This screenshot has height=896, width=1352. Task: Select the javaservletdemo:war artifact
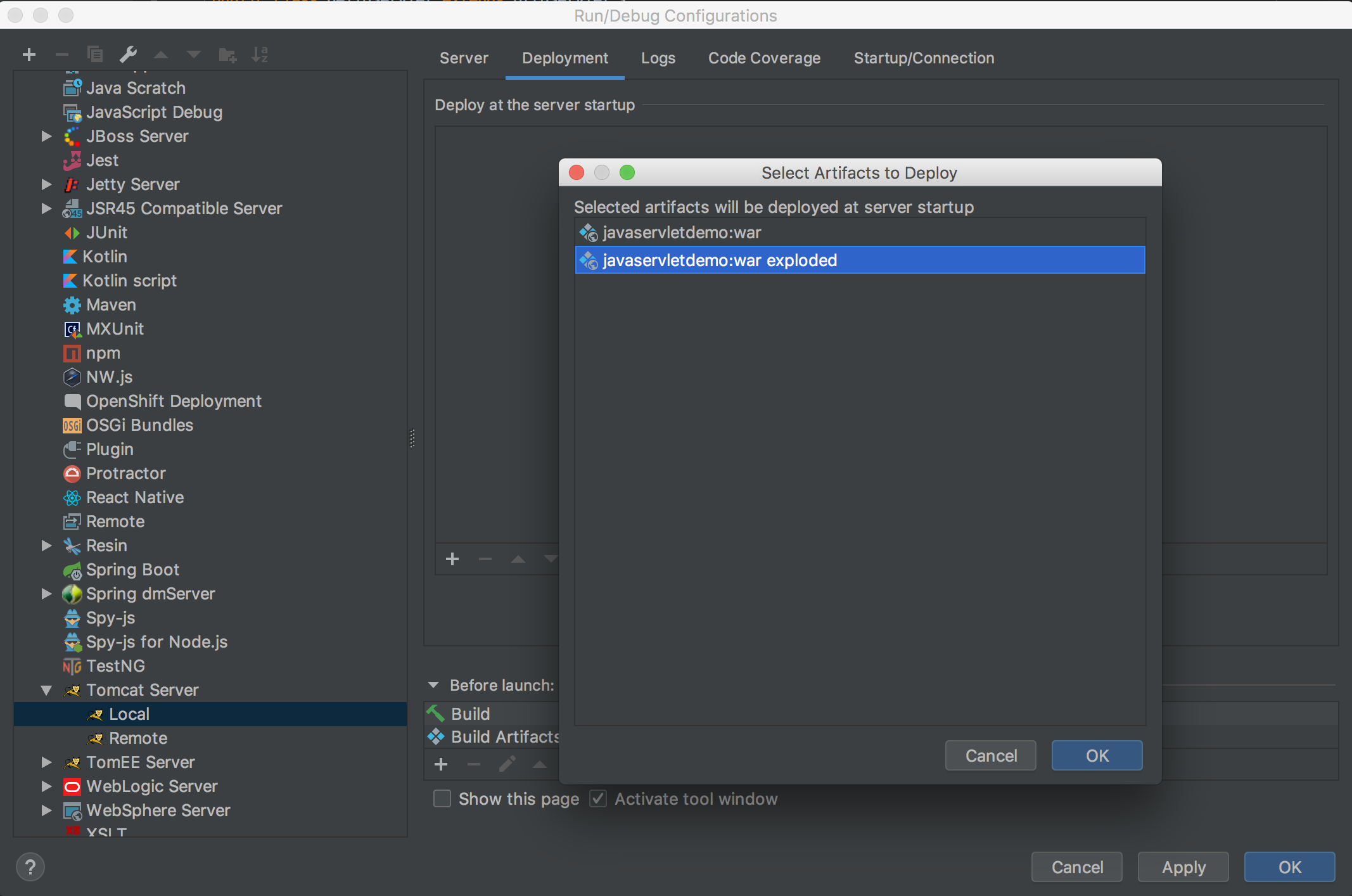[x=682, y=233]
